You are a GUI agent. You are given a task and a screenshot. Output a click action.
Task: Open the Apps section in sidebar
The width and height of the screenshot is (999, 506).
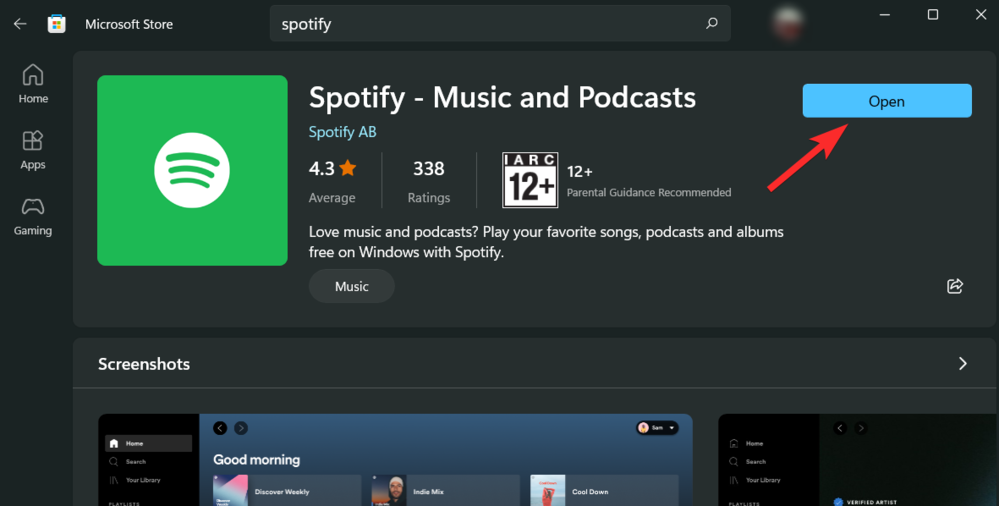coord(33,150)
